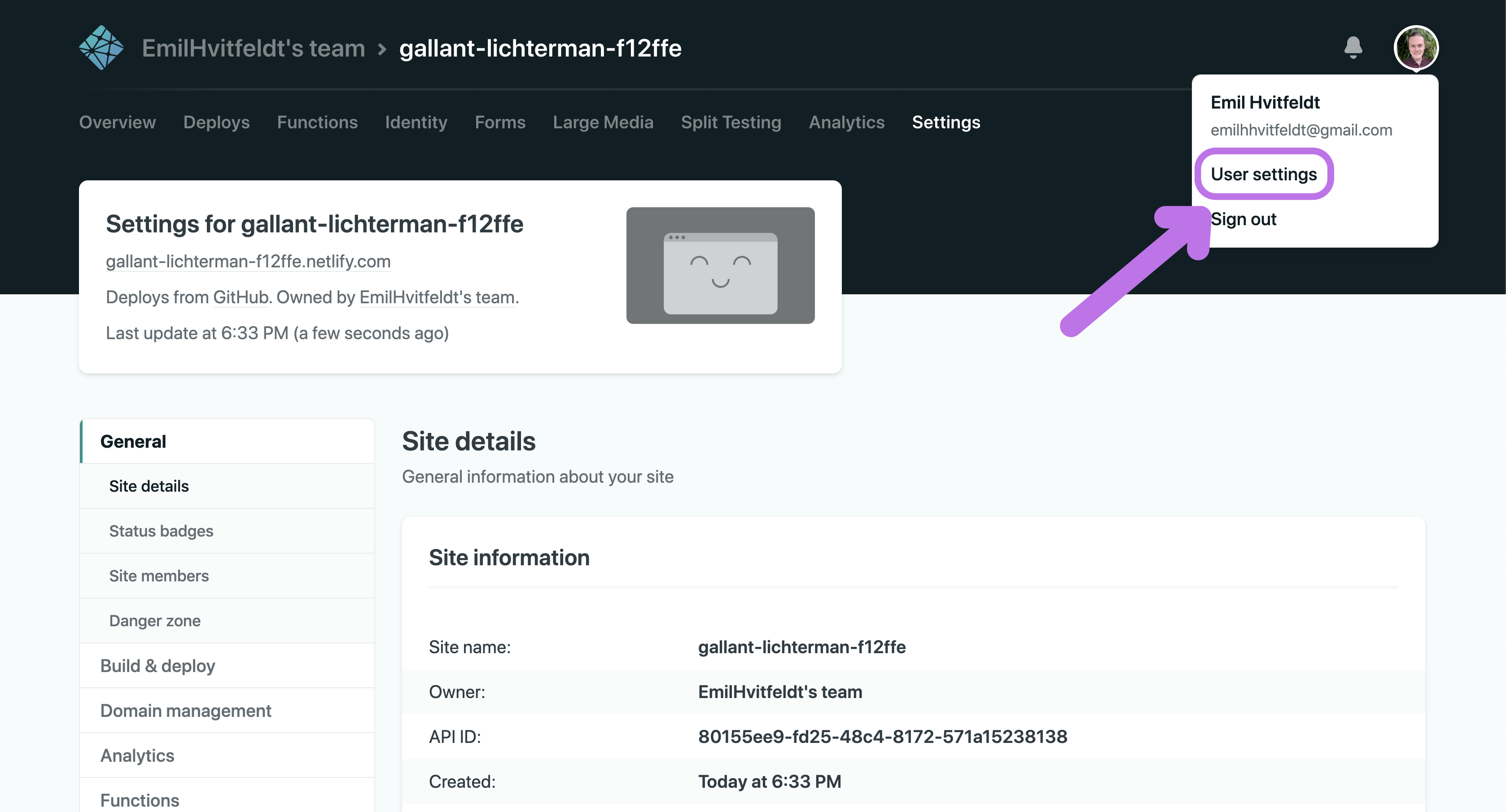Viewport: 1506px width, 812px height.
Task: Open Analytics in the settings sidebar
Action: pyautogui.click(x=227, y=755)
